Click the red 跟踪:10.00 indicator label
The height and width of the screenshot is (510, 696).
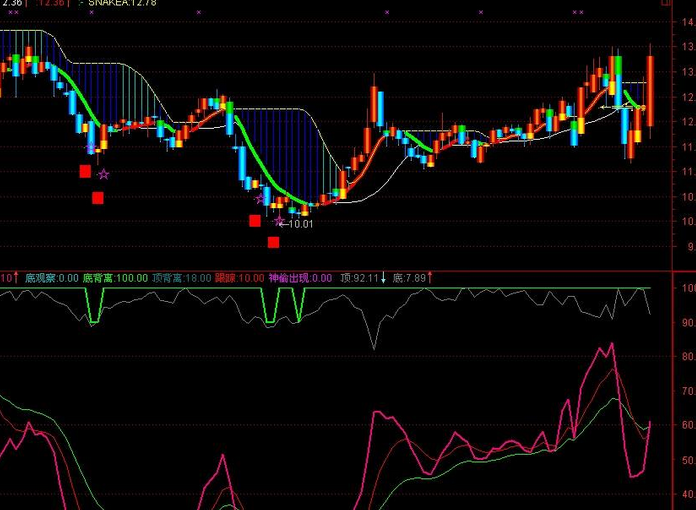pos(240,278)
